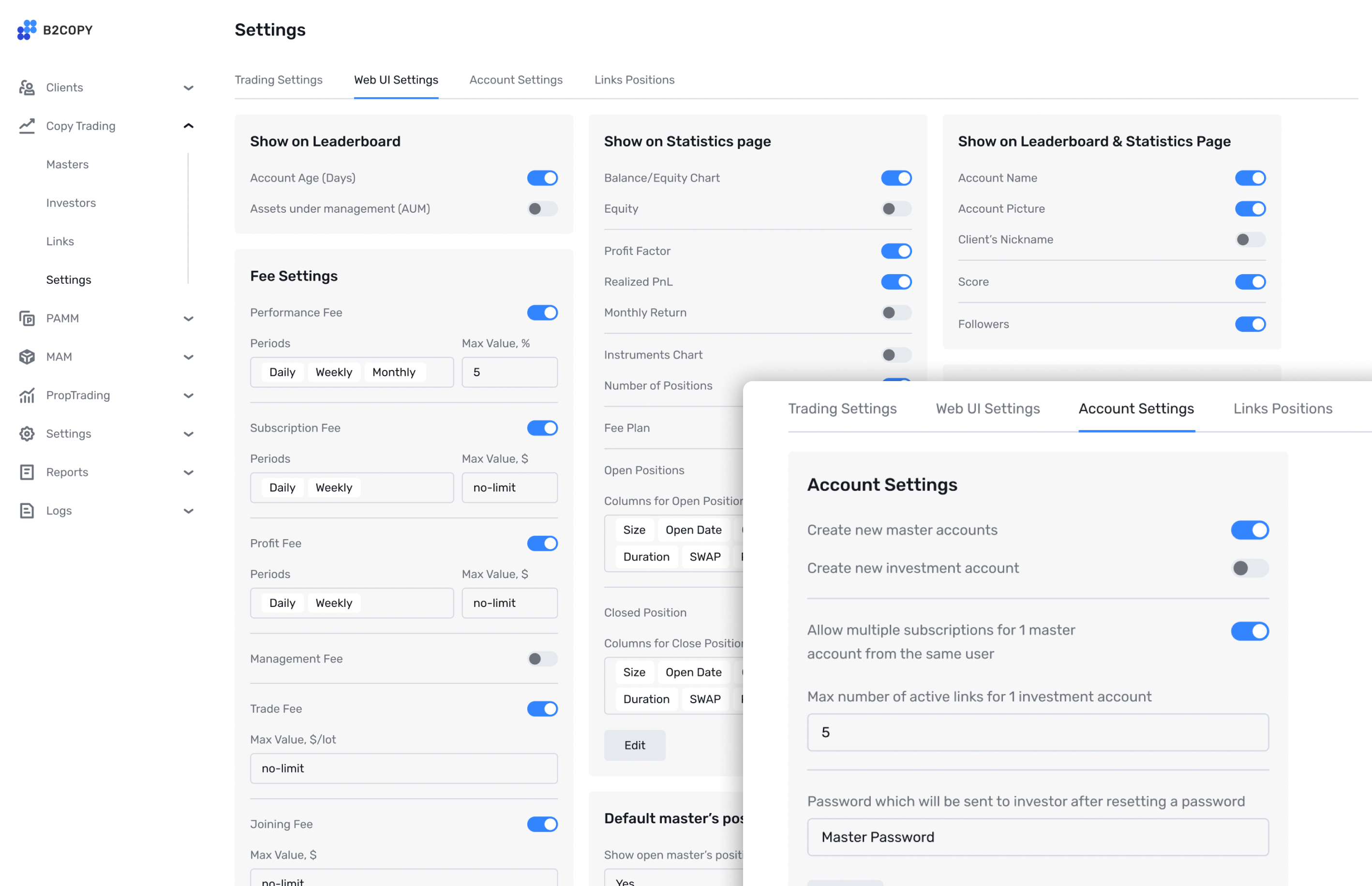Open the Clients section icon in sidebar
This screenshot has width=1372, height=886.
[x=27, y=87]
